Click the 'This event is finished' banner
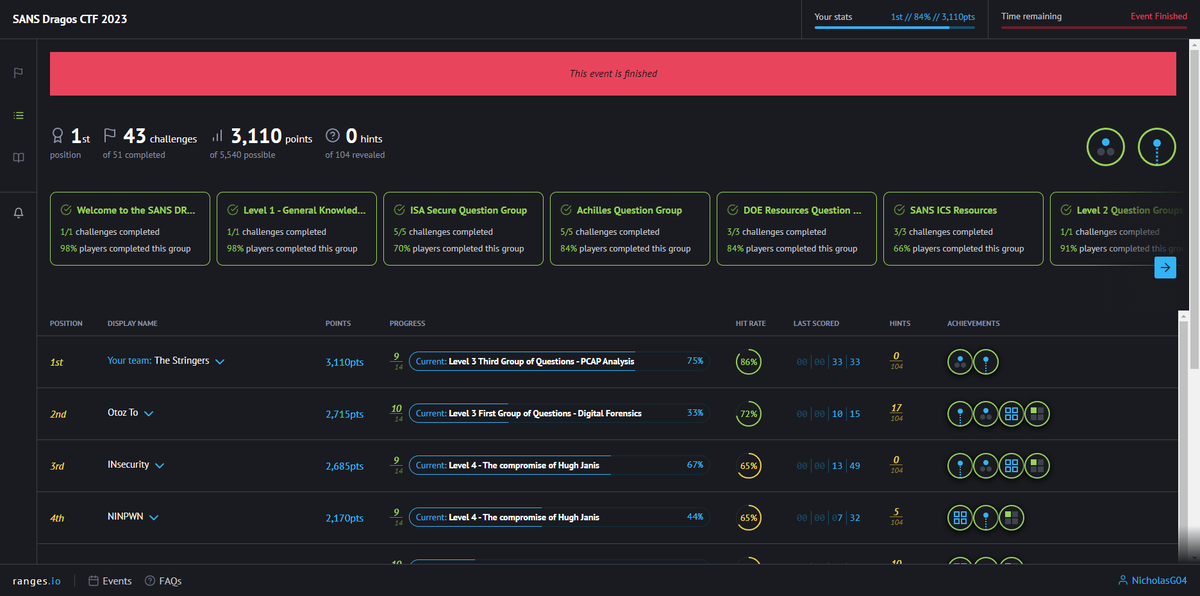Viewport: 1200px width, 596px height. [613, 73]
